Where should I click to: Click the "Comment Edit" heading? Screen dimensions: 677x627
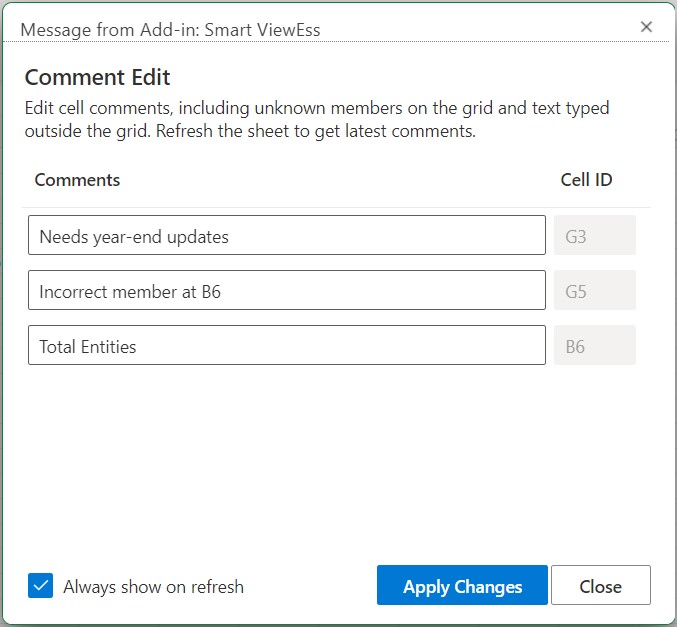[x=97, y=77]
